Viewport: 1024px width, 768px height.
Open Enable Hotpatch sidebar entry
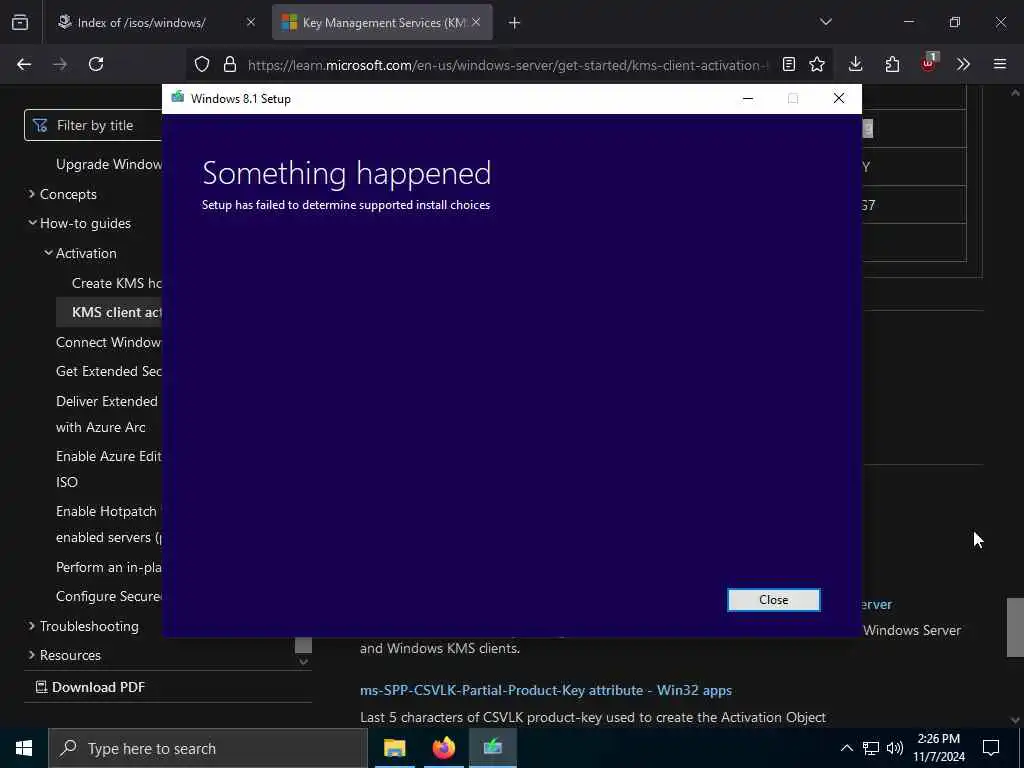[x=109, y=524]
